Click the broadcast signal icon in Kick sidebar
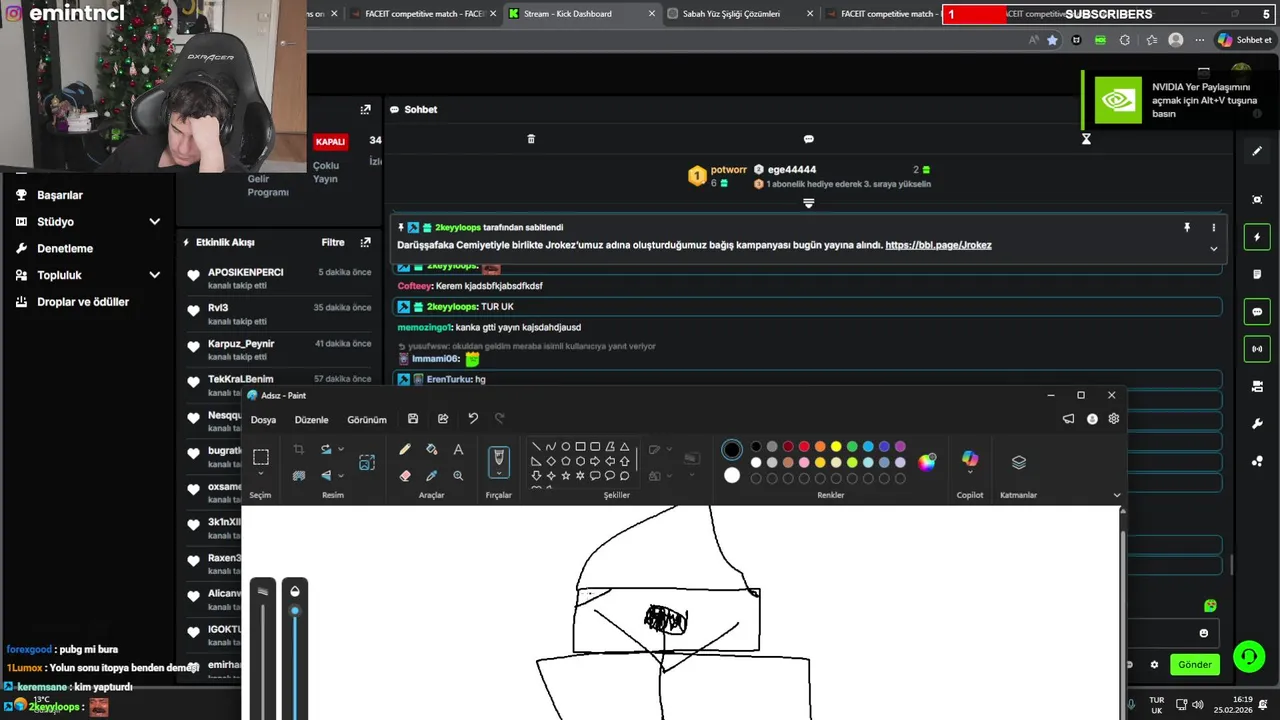The image size is (1280, 720). pos(1257,349)
